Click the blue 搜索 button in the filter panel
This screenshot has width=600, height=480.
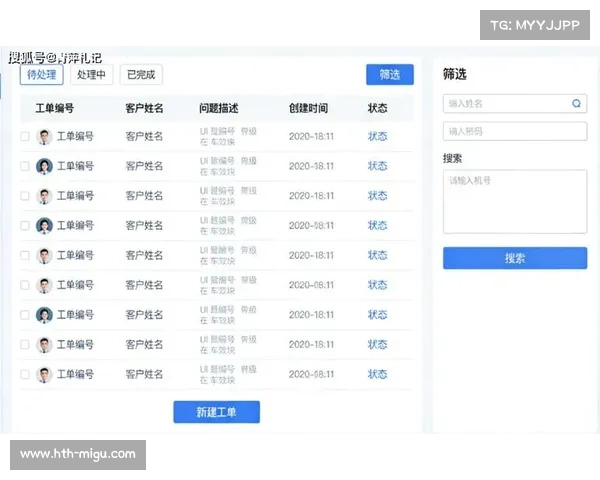(515, 258)
